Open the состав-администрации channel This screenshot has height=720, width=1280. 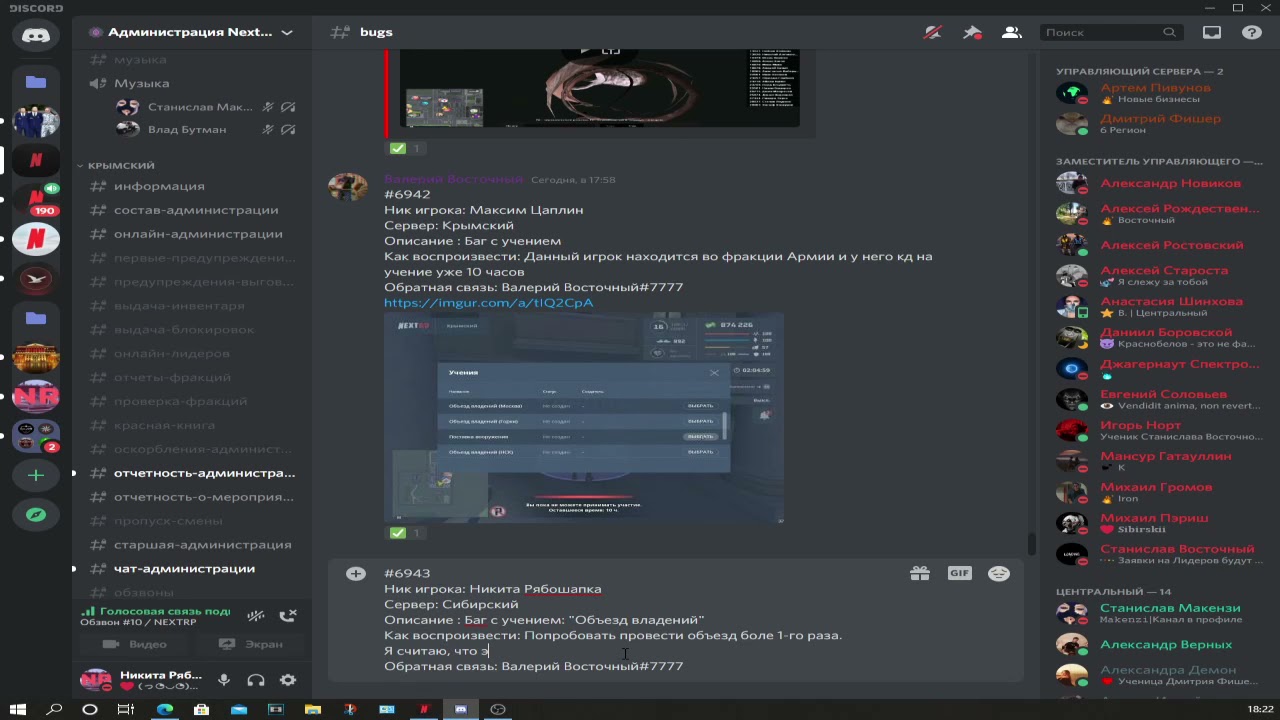(x=190, y=210)
